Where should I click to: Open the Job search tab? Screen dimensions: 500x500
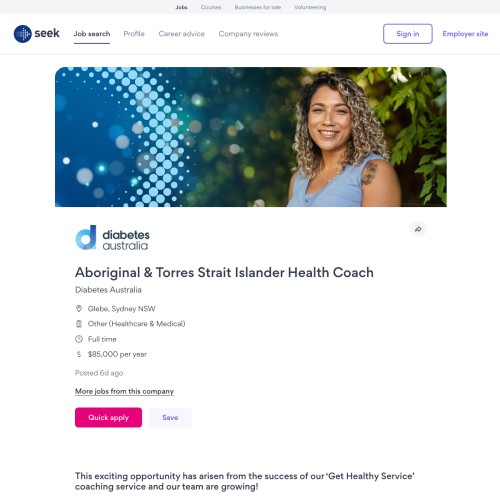coord(92,34)
